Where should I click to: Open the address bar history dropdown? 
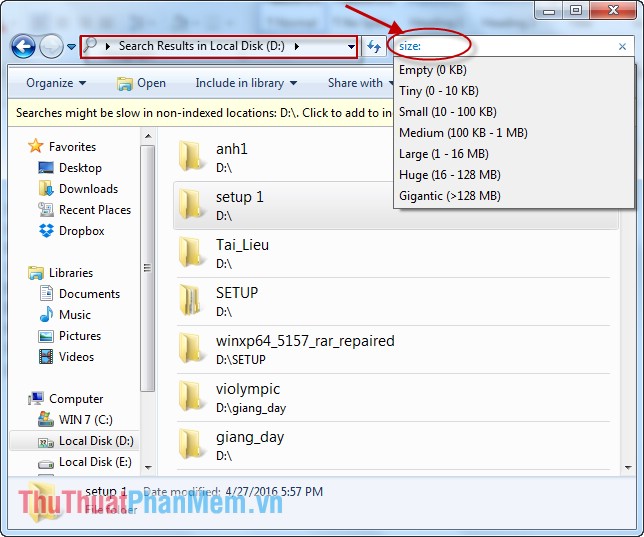click(351, 46)
